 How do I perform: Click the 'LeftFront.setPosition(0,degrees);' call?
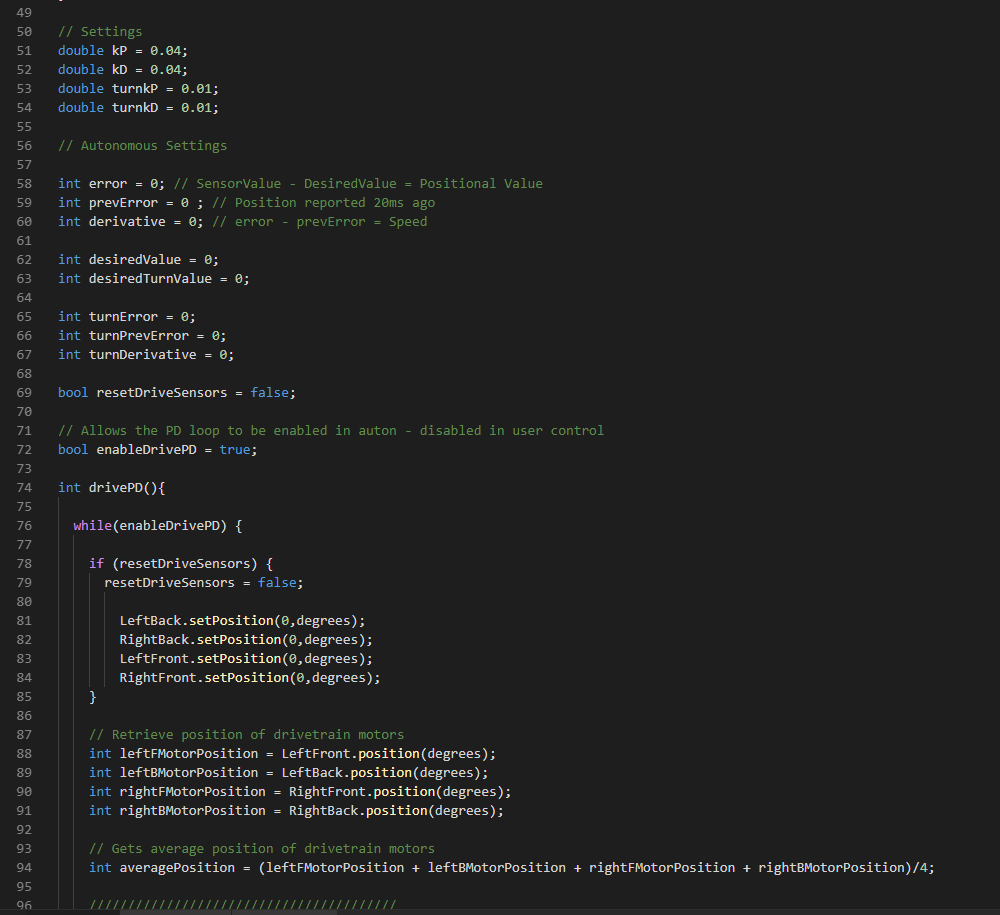(246, 659)
